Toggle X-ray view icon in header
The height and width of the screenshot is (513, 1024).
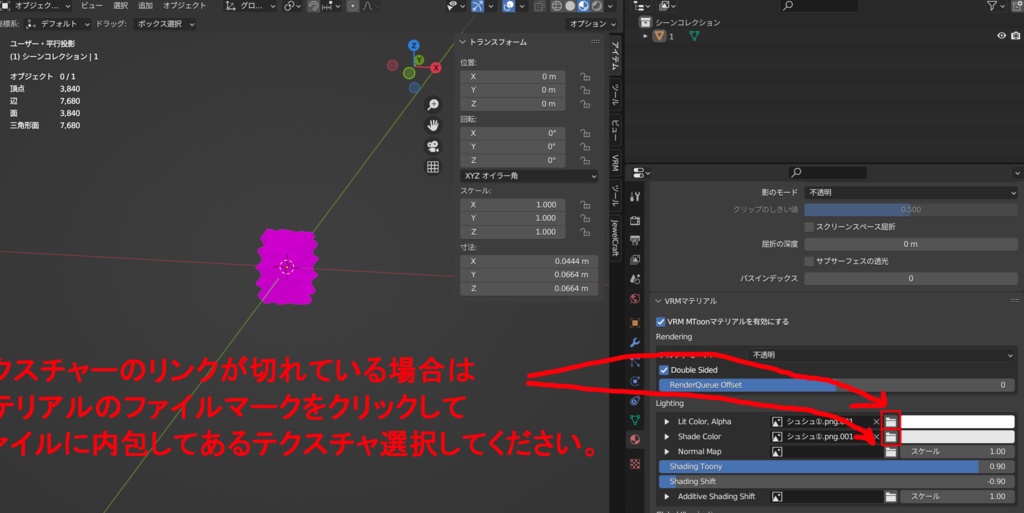pyautogui.click(x=539, y=6)
